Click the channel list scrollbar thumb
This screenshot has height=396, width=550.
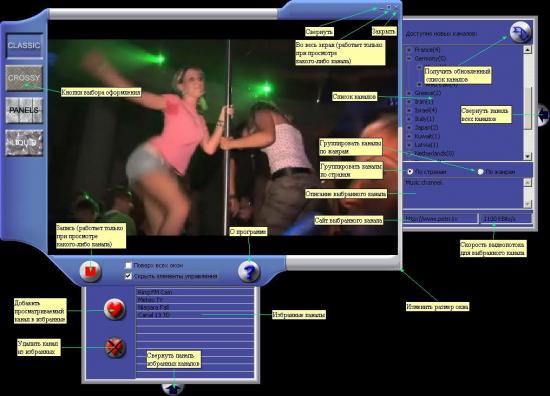point(528,108)
